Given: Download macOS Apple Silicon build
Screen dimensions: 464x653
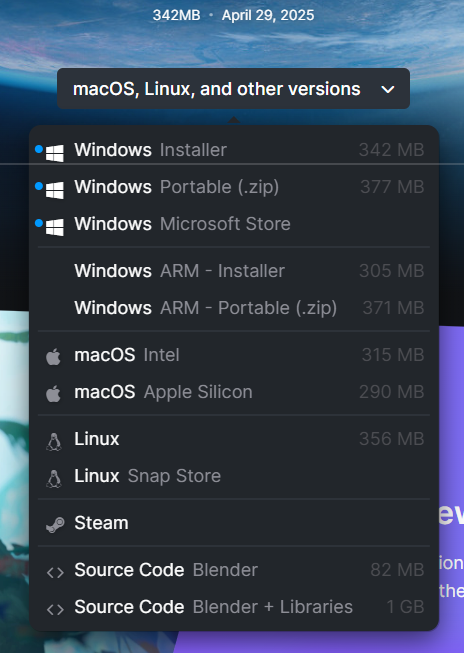Looking at the screenshot, I should (x=234, y=392).
